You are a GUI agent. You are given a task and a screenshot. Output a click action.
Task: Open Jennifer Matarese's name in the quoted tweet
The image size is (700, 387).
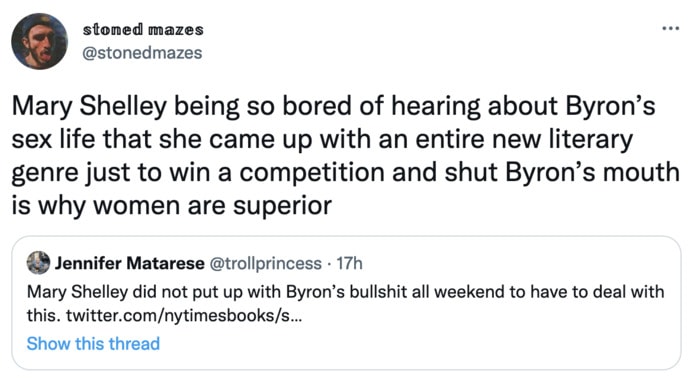click(x=129, y=263)
